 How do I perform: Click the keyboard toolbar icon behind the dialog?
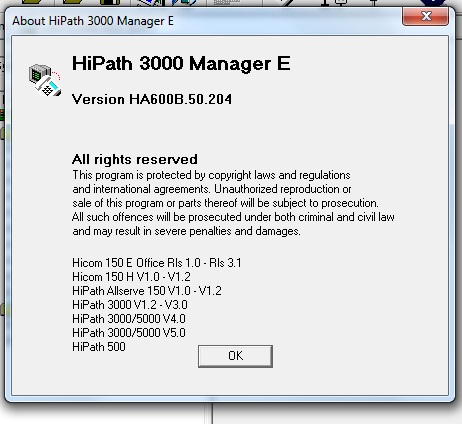[226, 2]
